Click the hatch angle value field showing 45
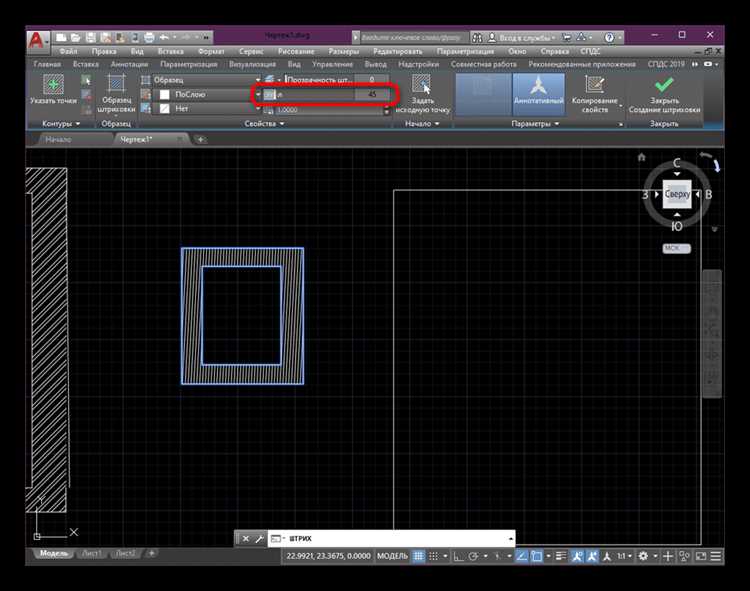750x591 pixels. [x=372, y=95]
